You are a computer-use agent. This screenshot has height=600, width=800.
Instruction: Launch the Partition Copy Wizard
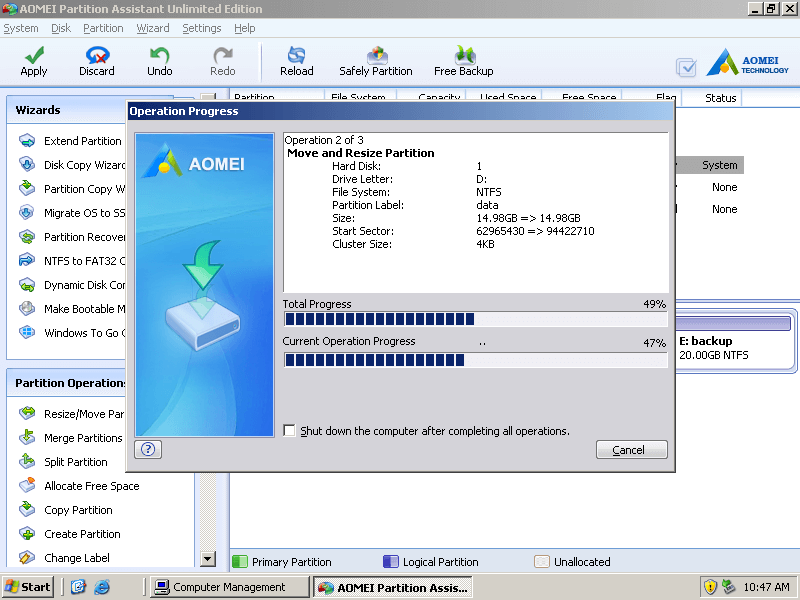click(71, 189)
